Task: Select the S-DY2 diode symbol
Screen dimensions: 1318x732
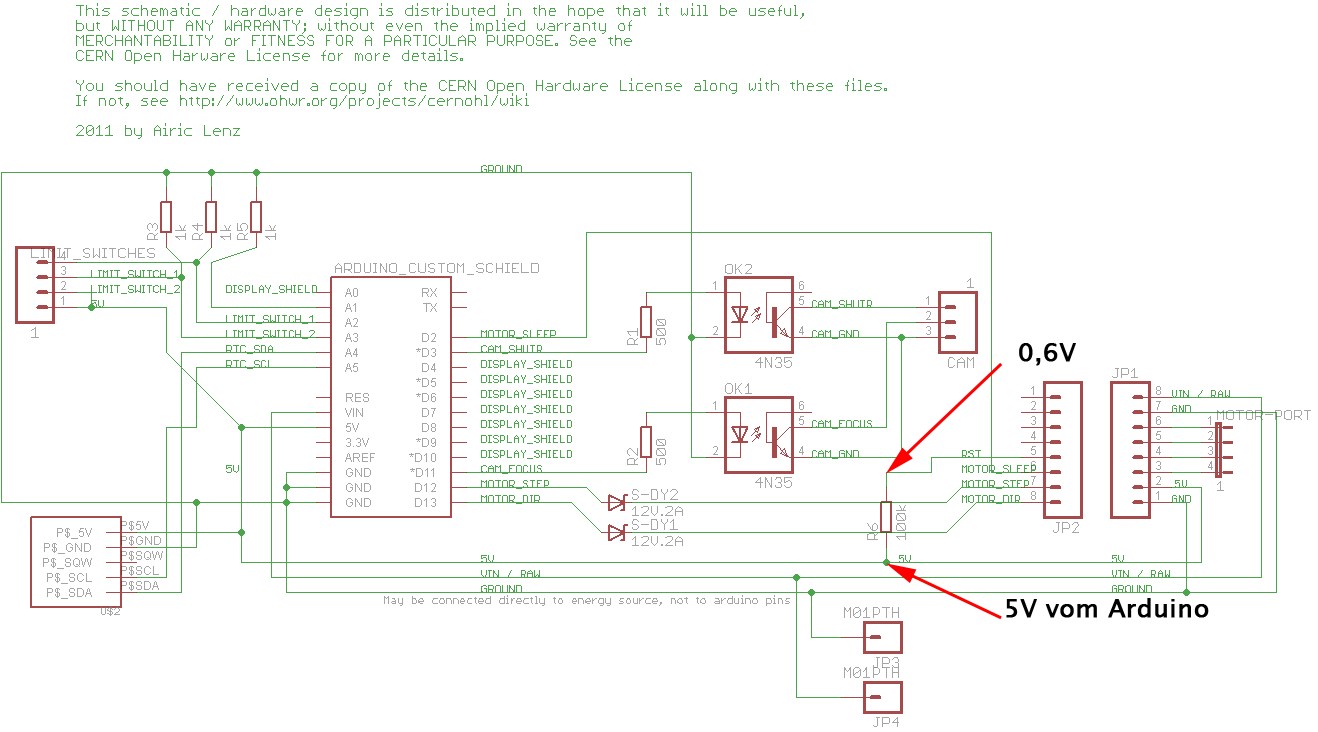Action: tap(616, 502)
